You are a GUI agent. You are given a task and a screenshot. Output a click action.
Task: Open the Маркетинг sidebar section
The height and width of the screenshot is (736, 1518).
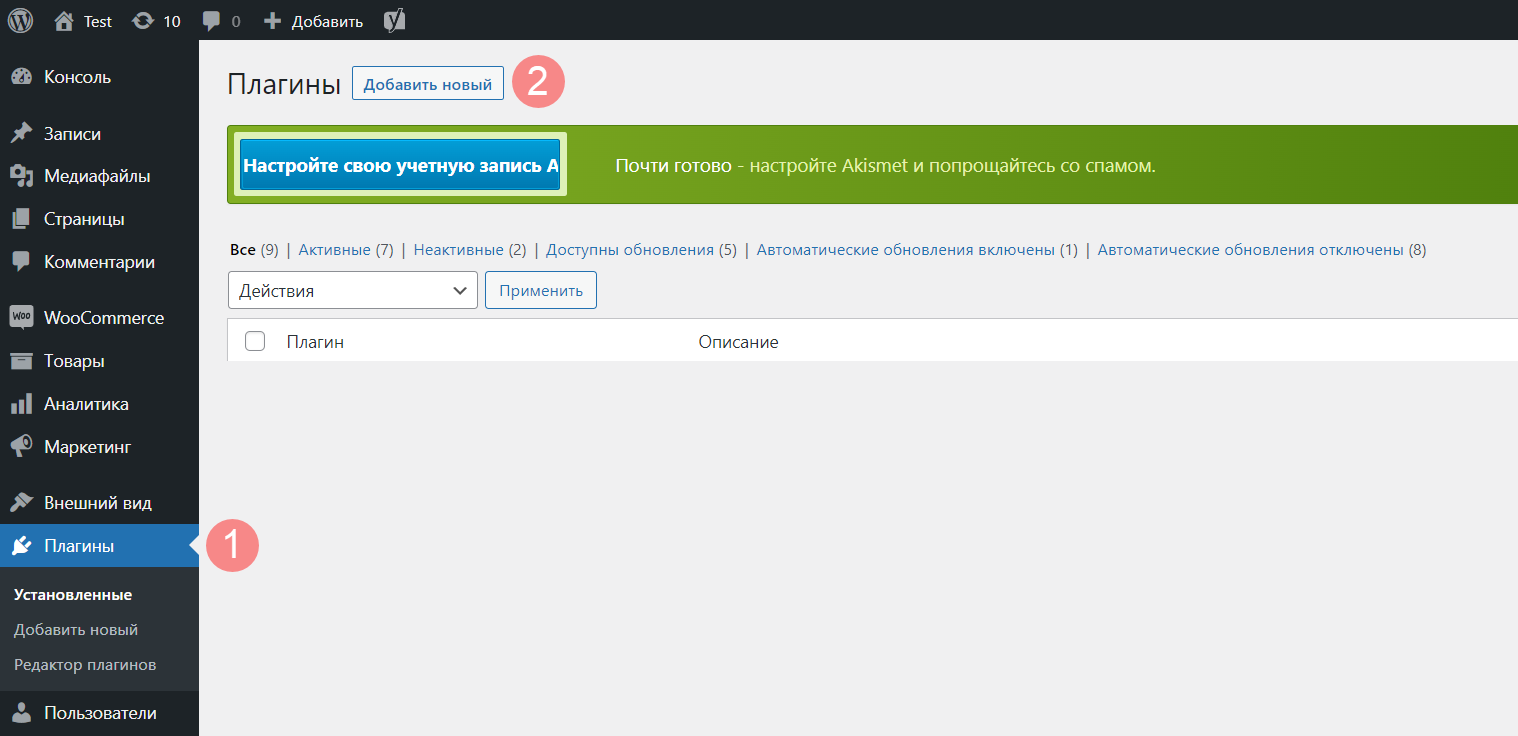[87, 447]
